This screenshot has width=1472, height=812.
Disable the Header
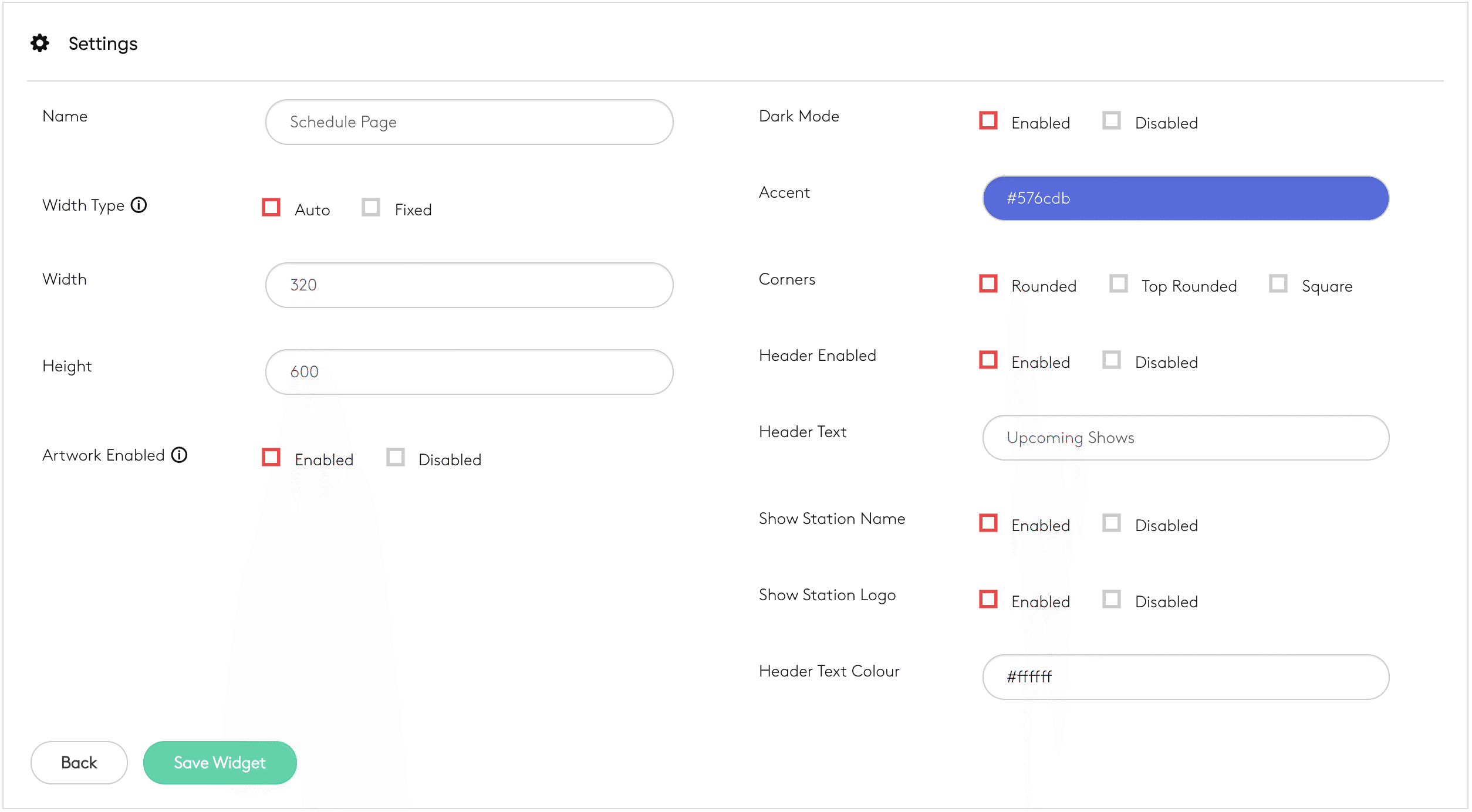tap(1112, 359)
